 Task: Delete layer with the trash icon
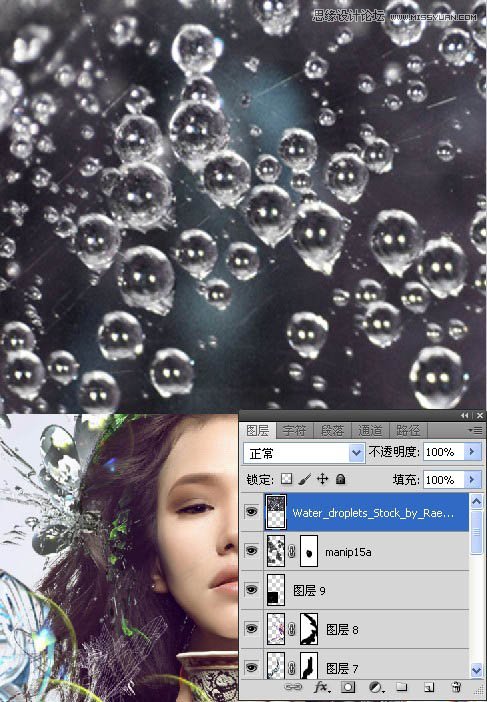456,687
